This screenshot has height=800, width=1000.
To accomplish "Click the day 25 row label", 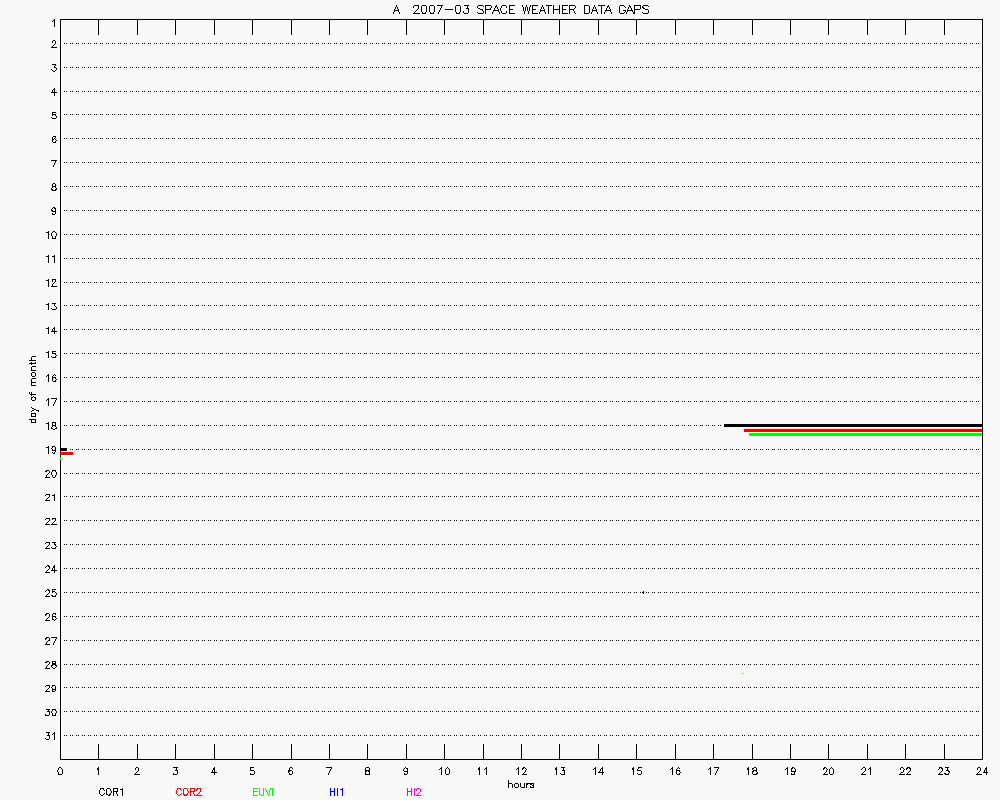I will click(49, 593).
